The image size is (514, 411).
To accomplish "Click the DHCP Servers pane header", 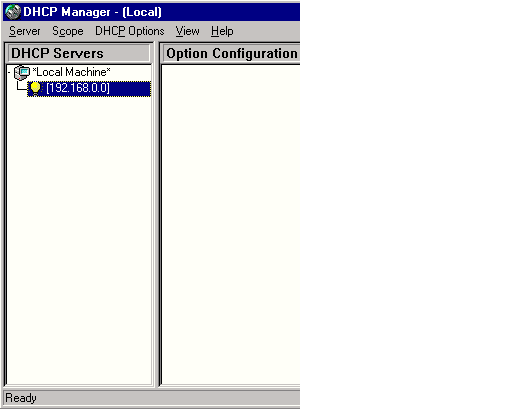I will 79,53.
